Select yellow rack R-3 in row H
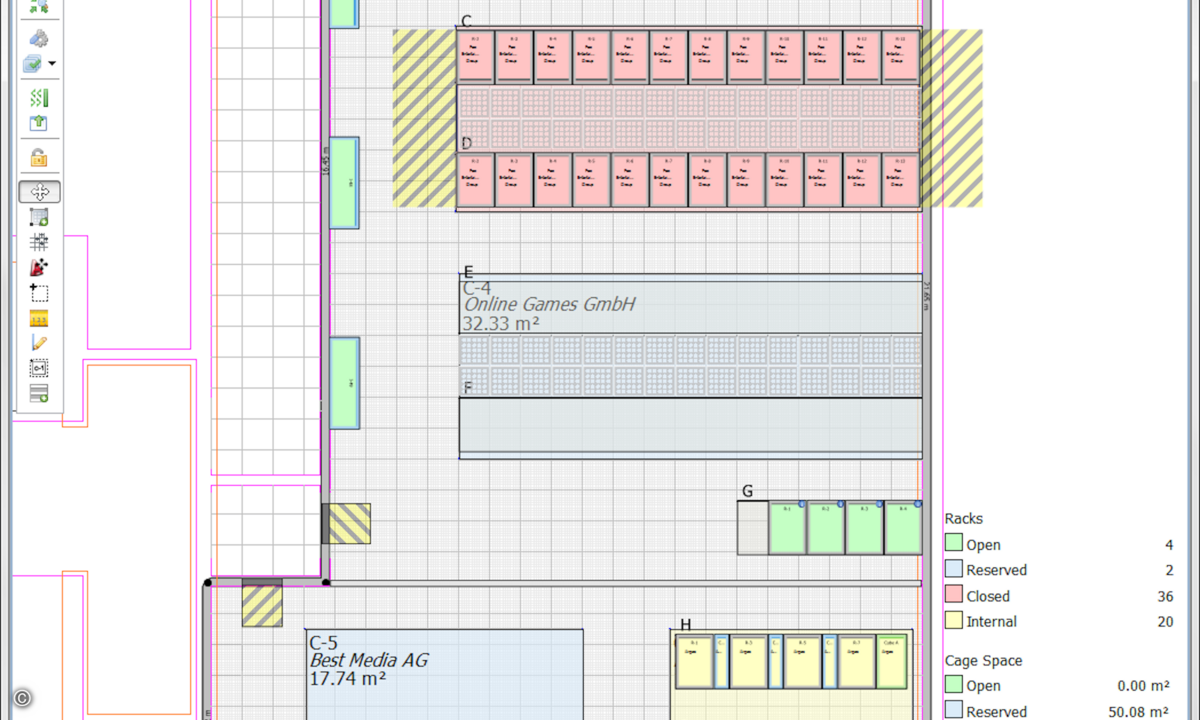1200x720 pixels. 749,661
